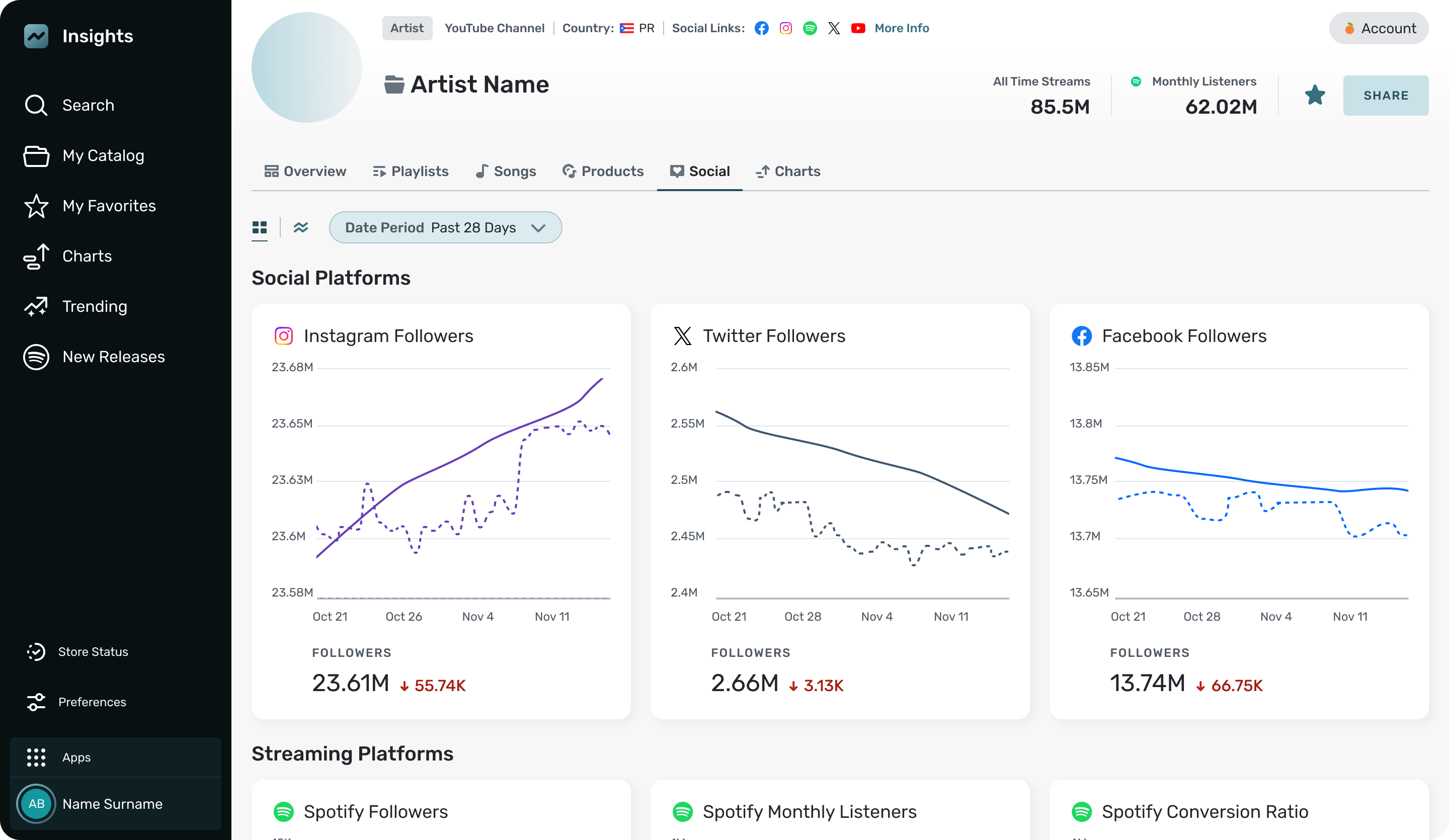The image size is (1449, 840).
Task: Switch to grid view layout
Action: 259,228
